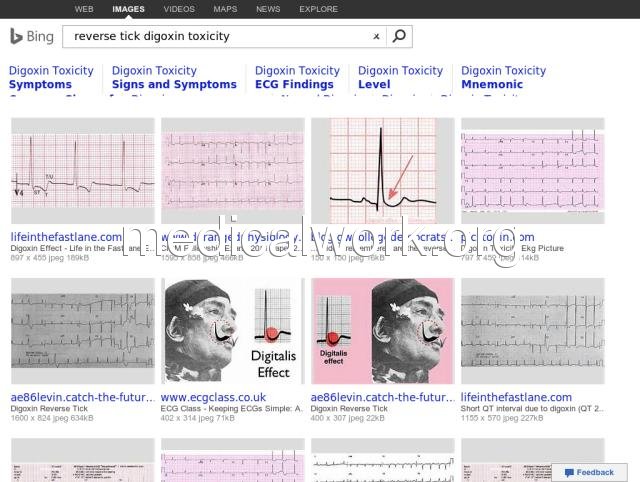
Task: Open the pink ECG thumbnail above 1595 x 858
Action: click(233, 171)
